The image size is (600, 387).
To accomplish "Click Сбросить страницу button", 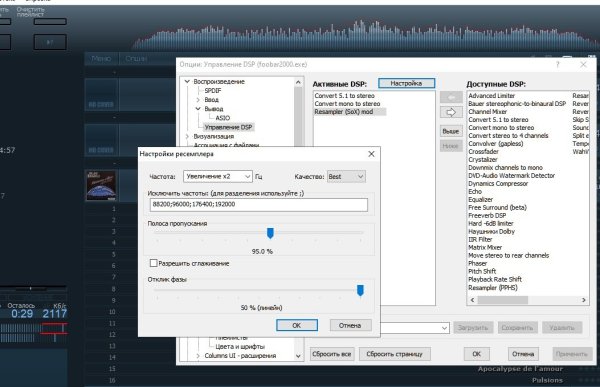I will 395,354.
